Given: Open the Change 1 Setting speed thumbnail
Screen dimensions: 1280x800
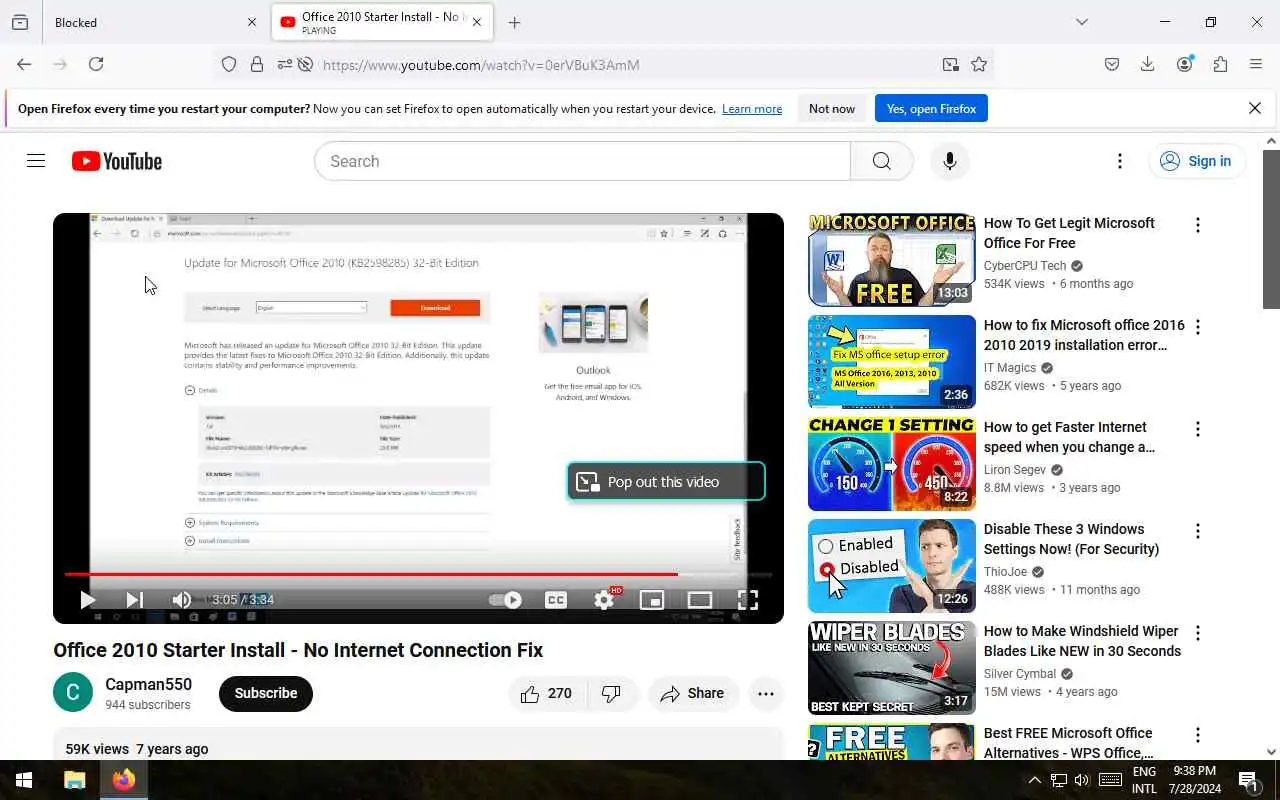Looking at the screenshot, I should point(892,464).
